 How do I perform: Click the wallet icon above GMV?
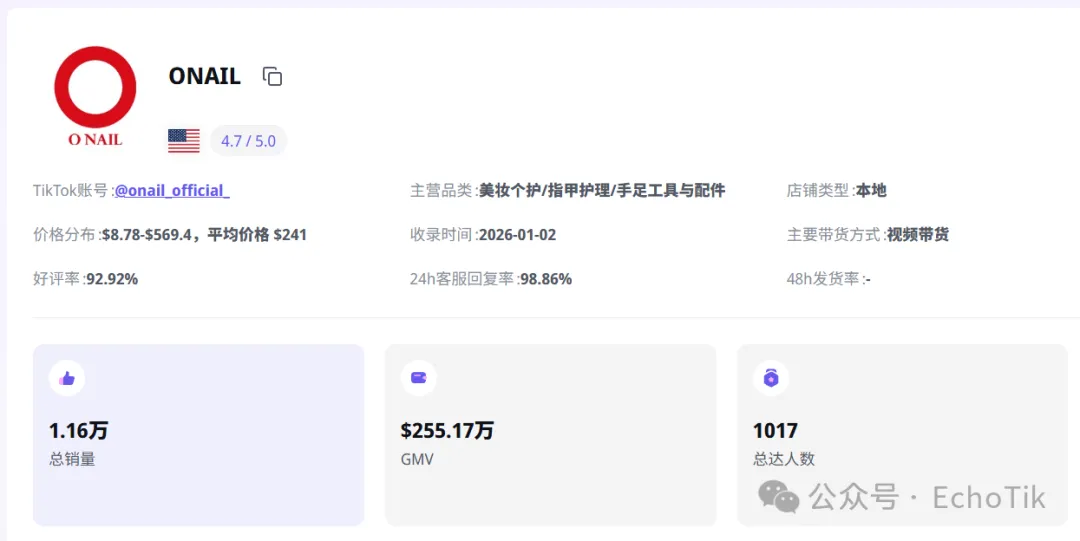(419, 378)
